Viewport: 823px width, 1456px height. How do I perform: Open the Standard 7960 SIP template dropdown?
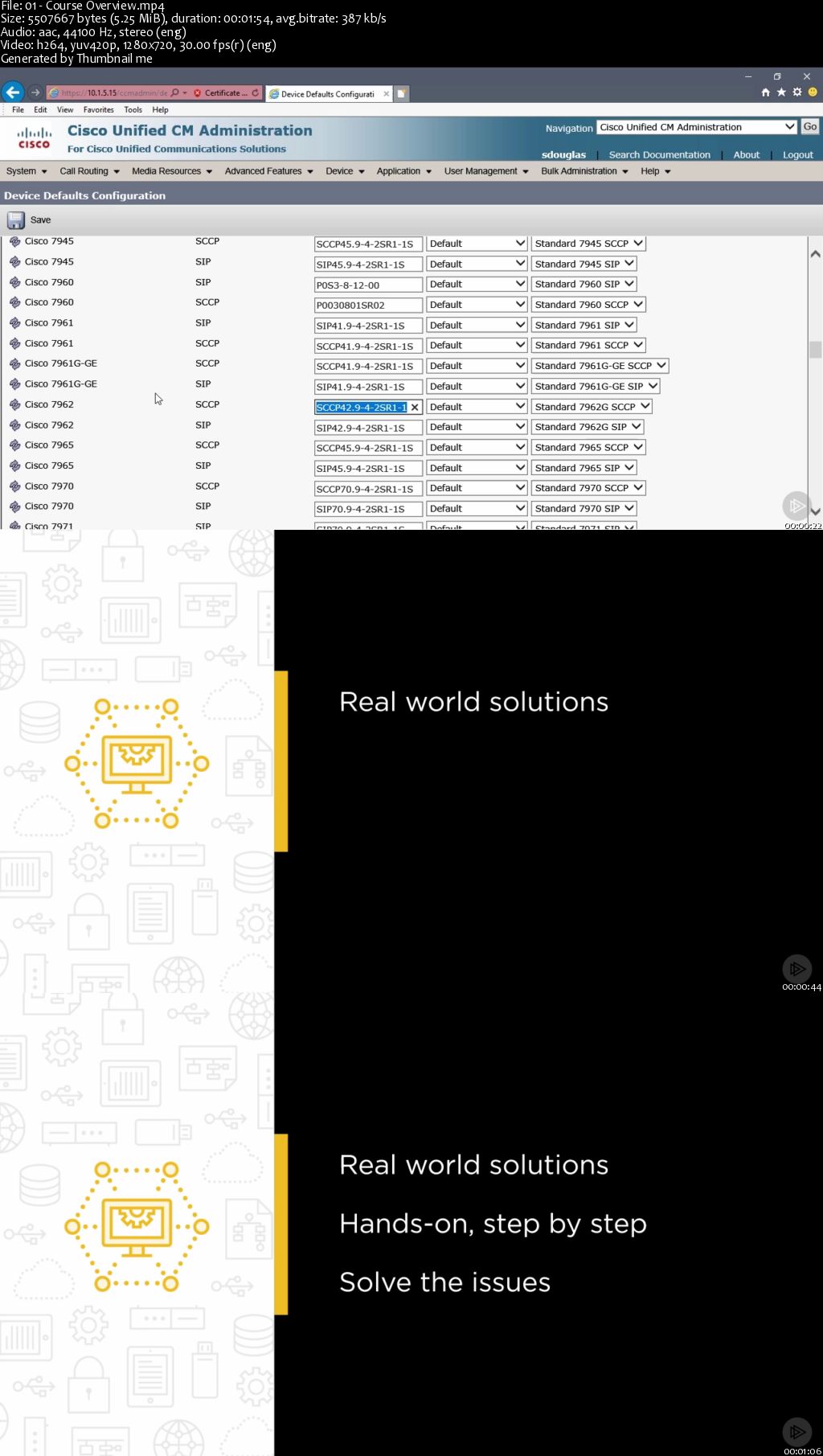[x=584, y=284]
